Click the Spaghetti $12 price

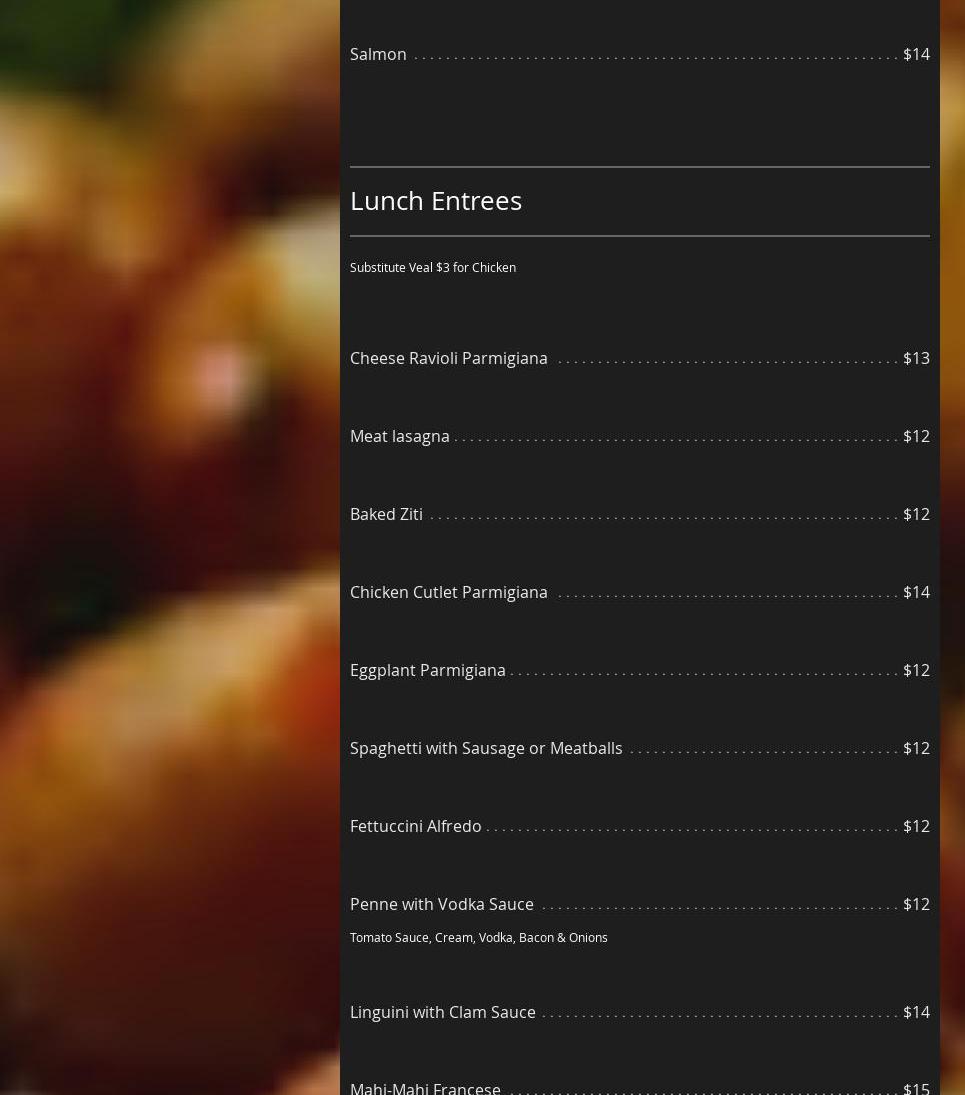916,748
